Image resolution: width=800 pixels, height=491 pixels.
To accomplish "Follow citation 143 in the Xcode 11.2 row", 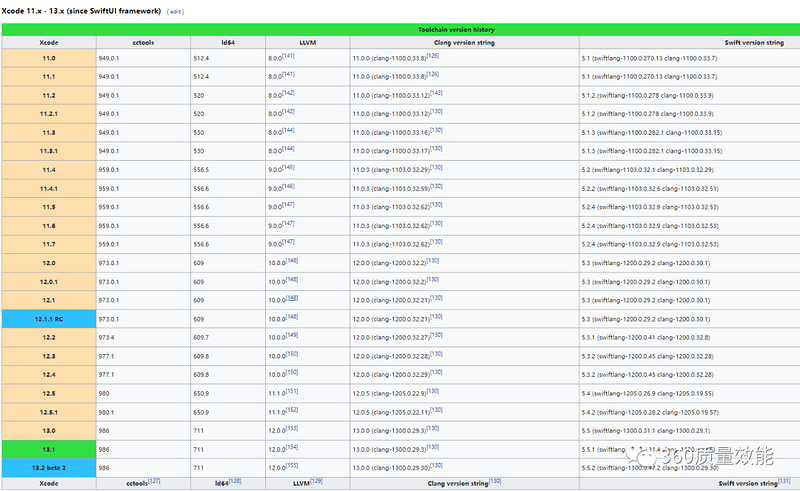I will (435, 92).
